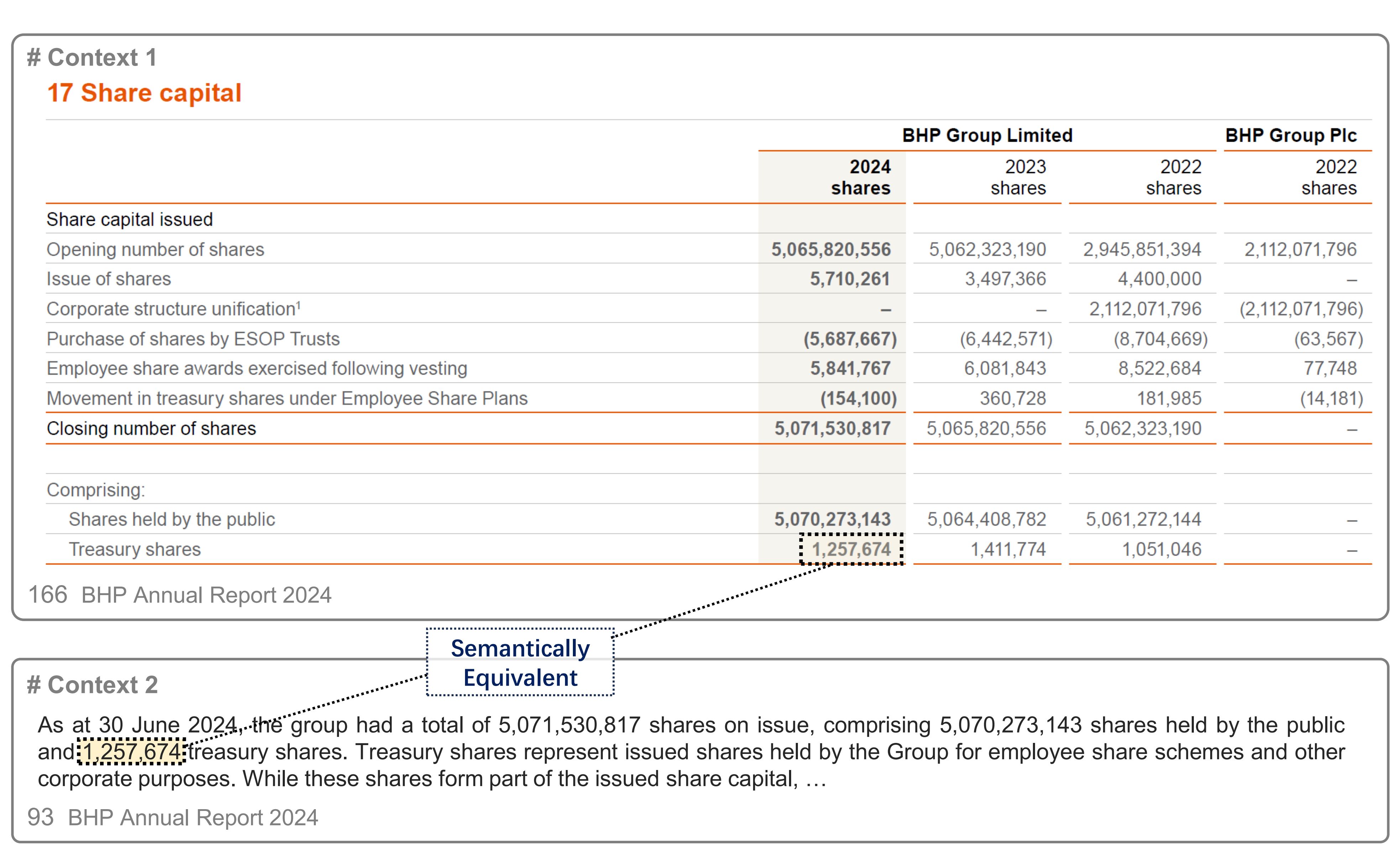This screenshot has height=864, width=1400.
Task: Click the "Semantically Equivalent" annotation box
Action: coord(520,663)
